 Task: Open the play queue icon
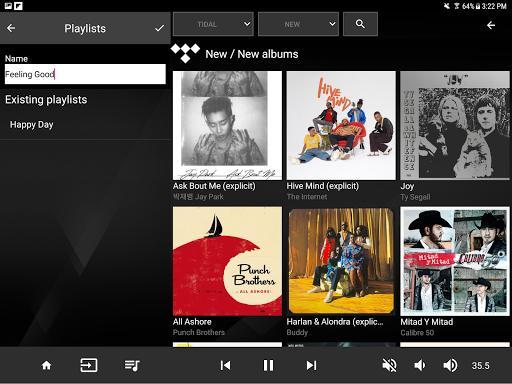tap(132, 365)
